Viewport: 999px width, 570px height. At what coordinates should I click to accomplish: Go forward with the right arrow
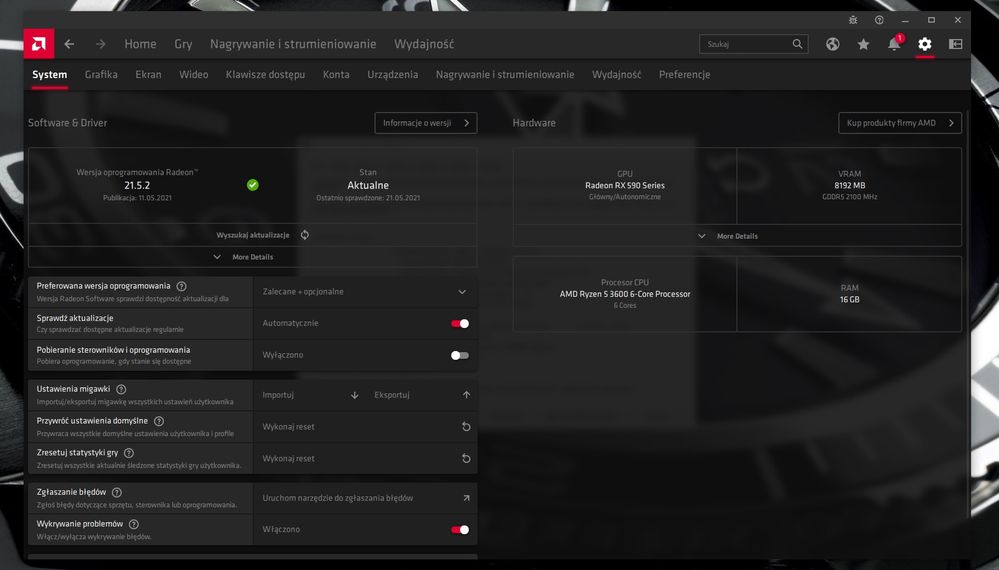tap(101, 44)
